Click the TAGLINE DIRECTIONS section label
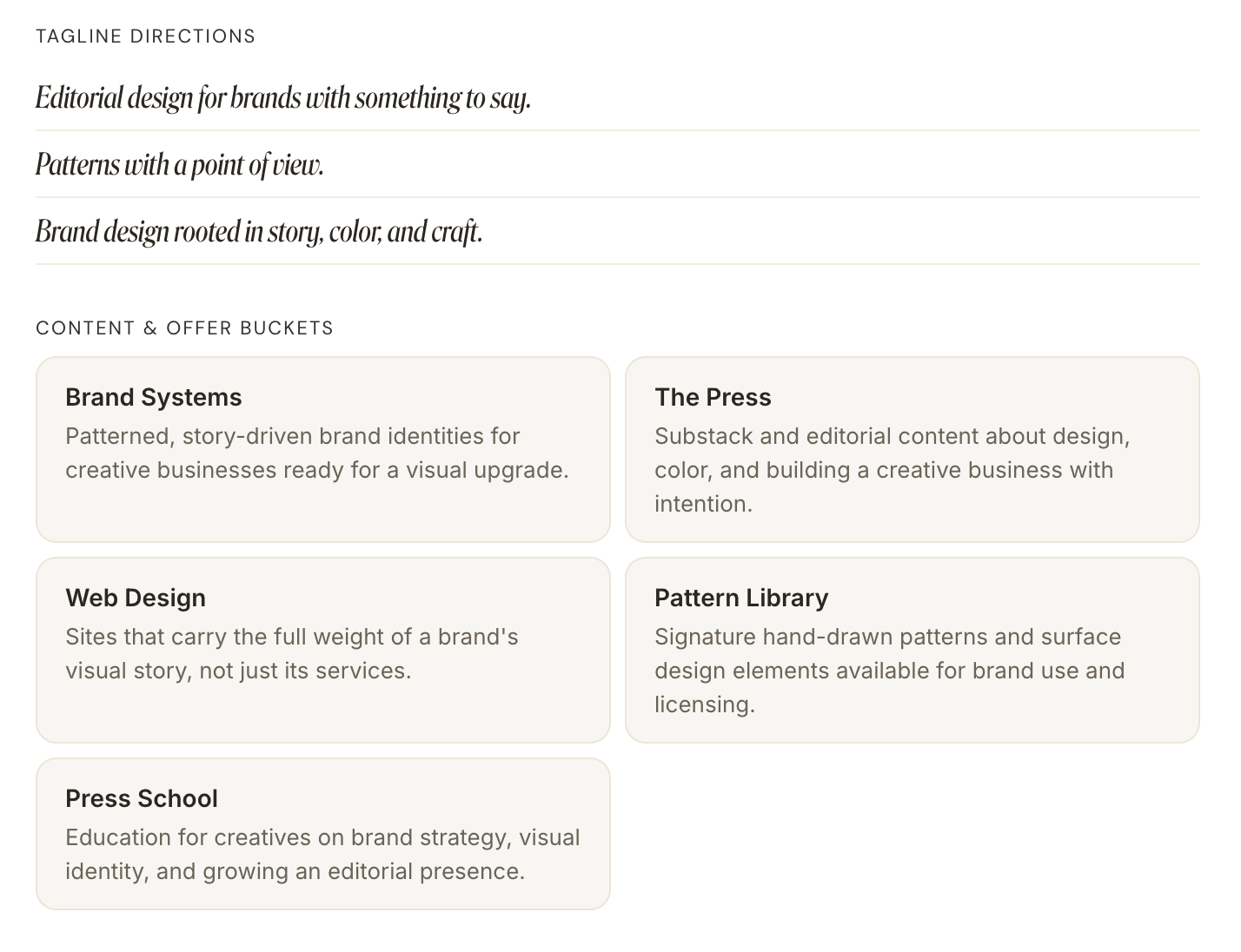 pos(146,36)
